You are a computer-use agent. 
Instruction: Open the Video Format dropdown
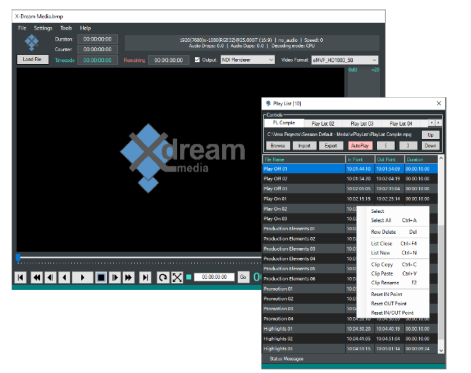[345, 60]
